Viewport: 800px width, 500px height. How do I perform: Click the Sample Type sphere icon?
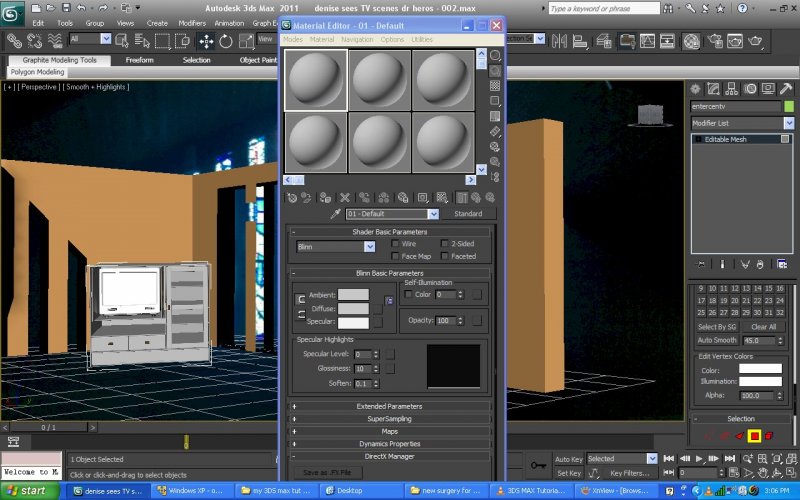[x=495, y=55]
